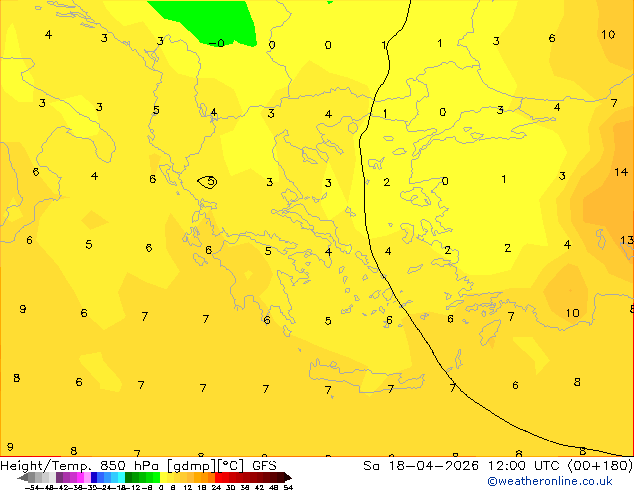634x490 pixels.
Task: Click the 10 value in top right corner
Action: [608, 35]
